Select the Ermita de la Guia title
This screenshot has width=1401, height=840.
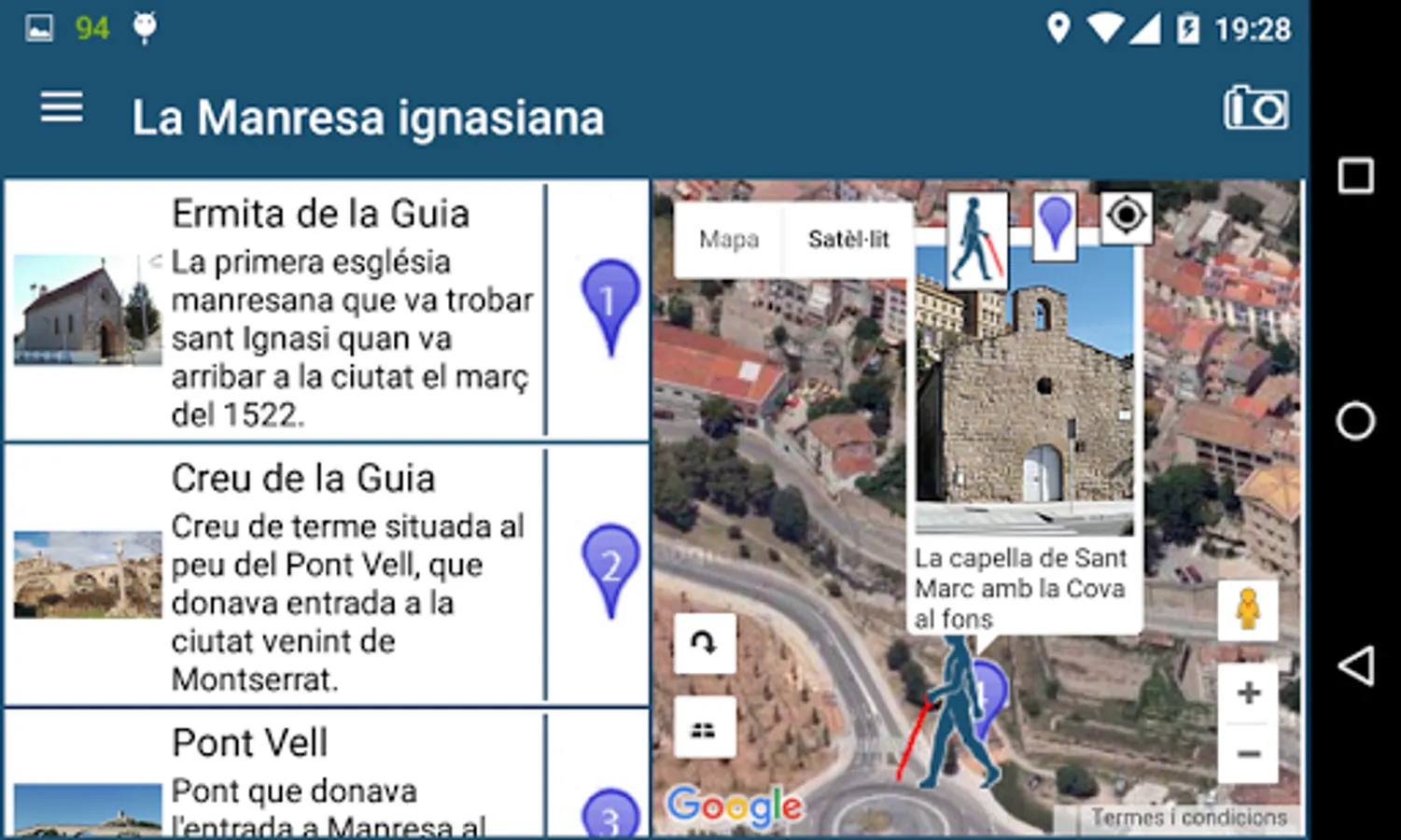pyautogui.click(x=320, y=214)
